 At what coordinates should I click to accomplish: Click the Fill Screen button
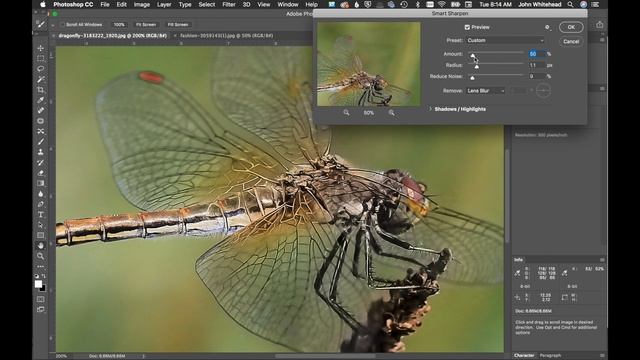178,24
